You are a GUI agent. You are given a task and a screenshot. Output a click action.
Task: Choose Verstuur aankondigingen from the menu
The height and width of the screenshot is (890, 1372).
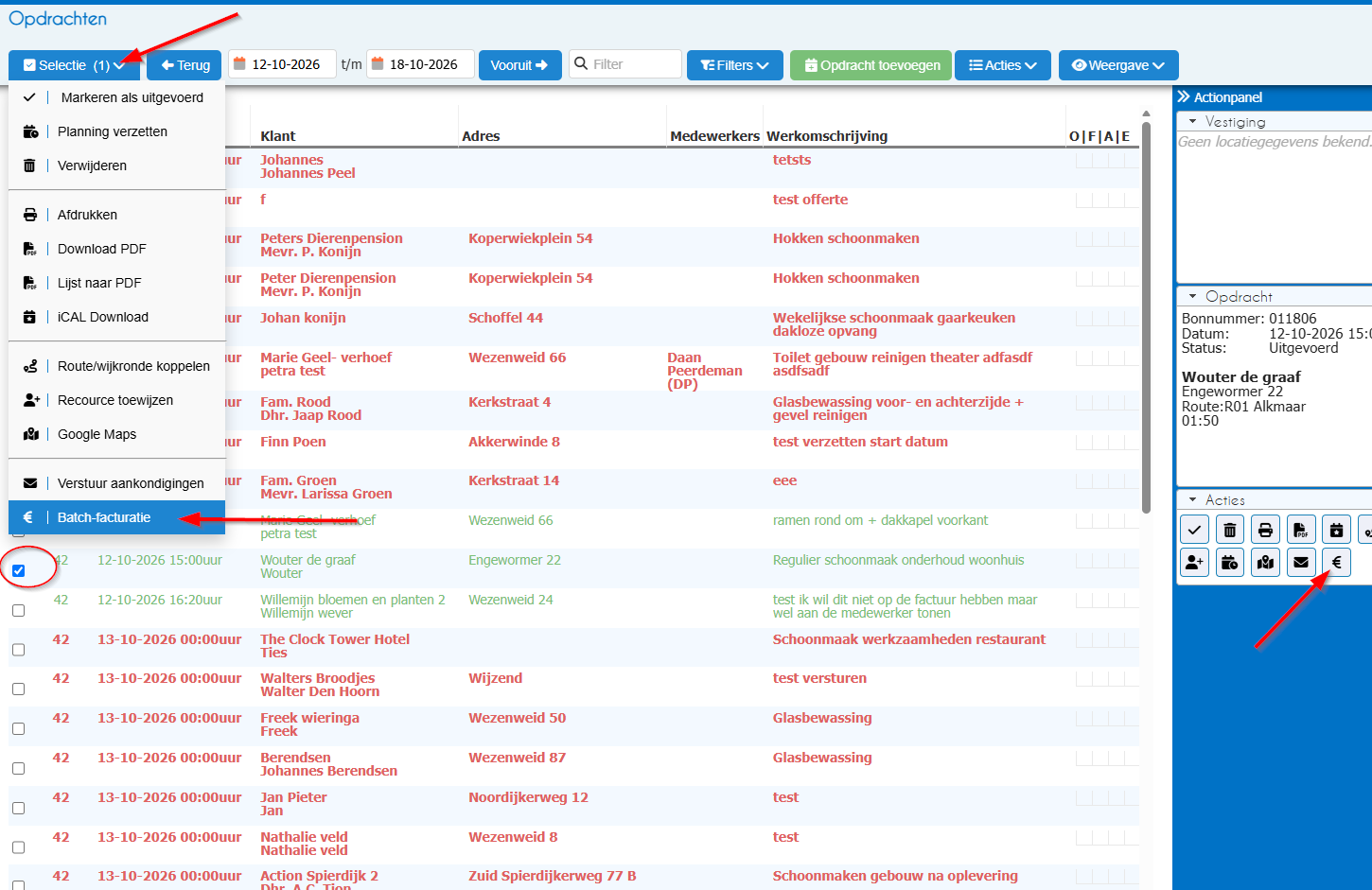click(x=117, y=483)
